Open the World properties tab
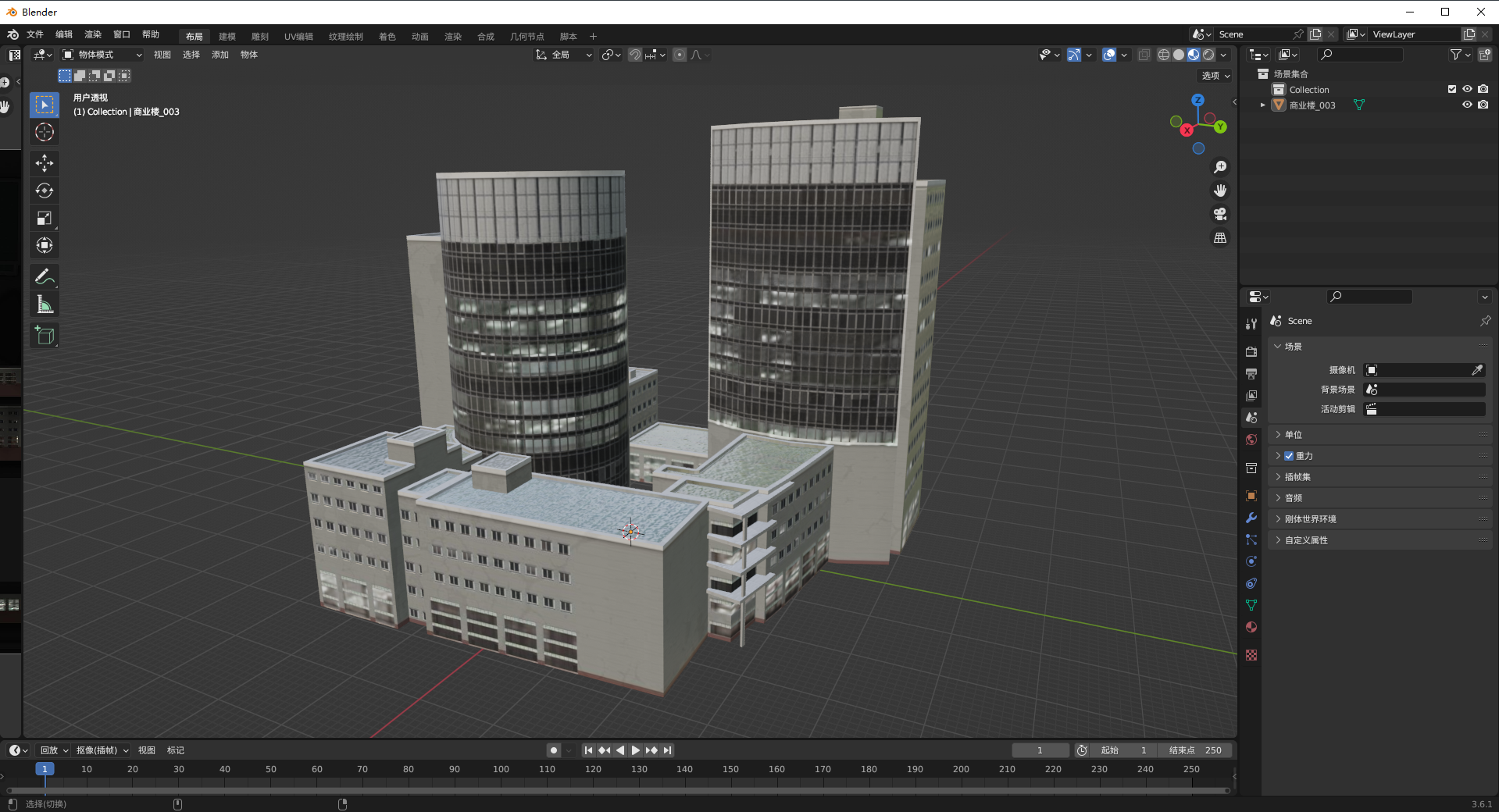Screen dimensions: 1499x812 click(1251, 440)
